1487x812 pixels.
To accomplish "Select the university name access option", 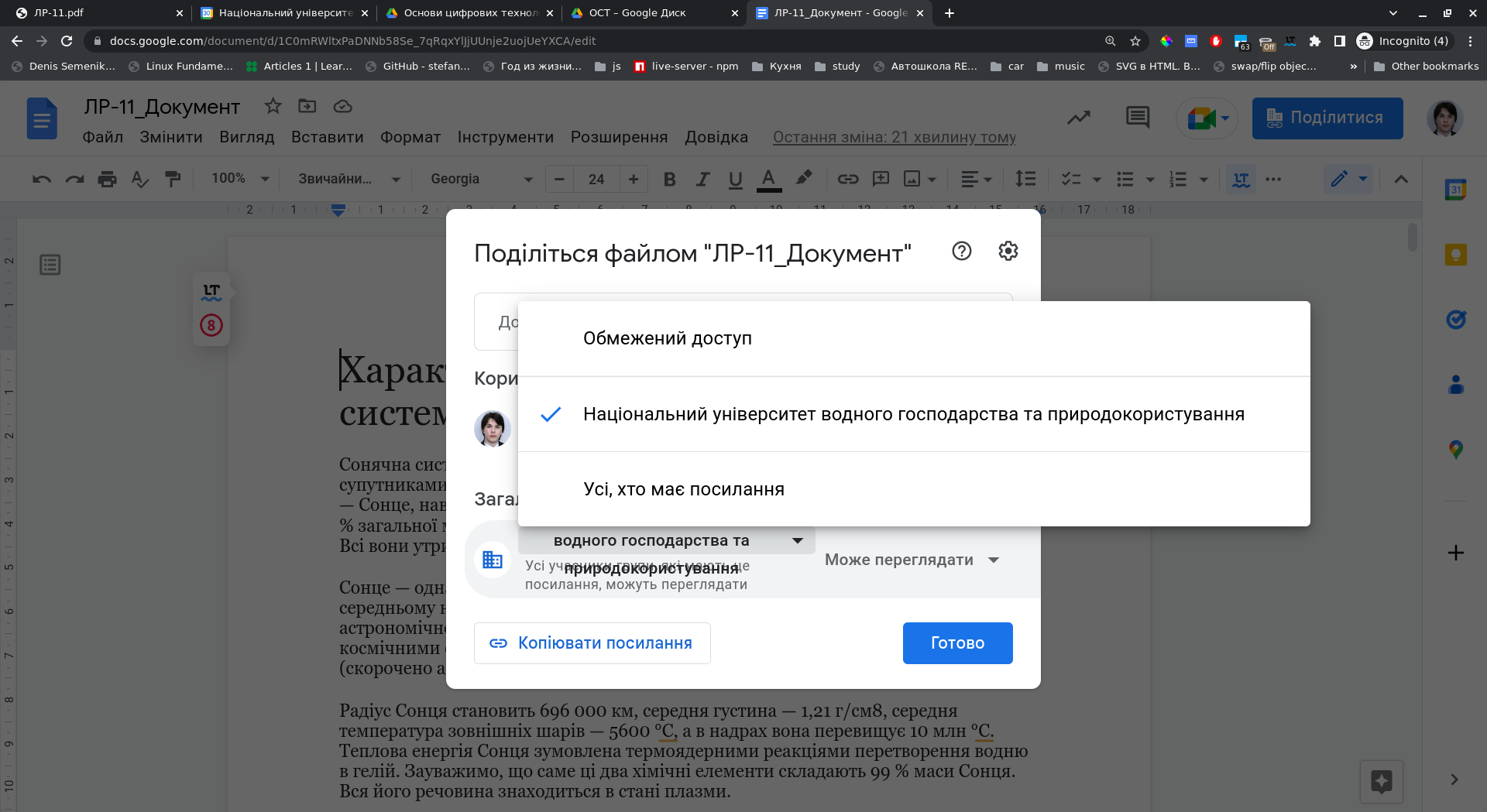I will [913, 414].
